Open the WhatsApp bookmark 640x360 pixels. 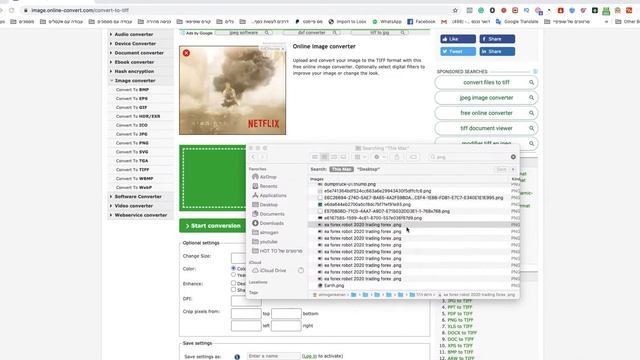click(387, 22)
